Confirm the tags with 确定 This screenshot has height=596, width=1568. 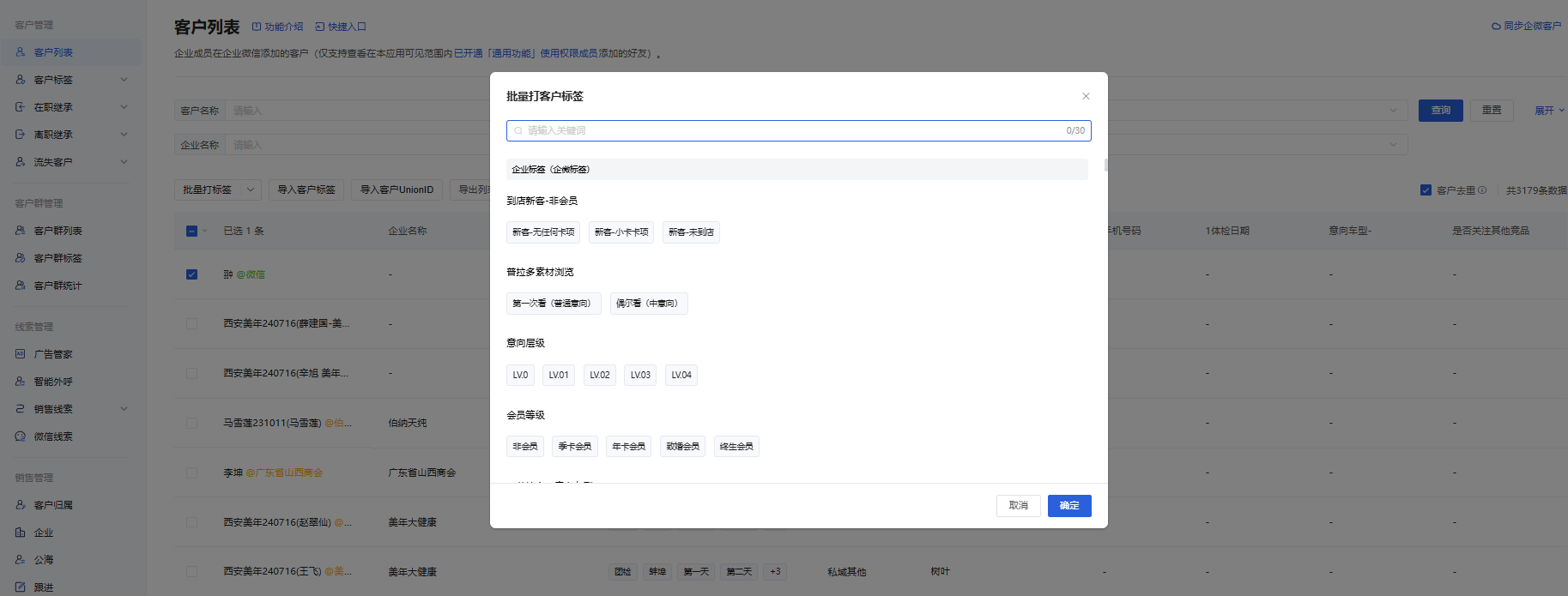[1069, 506]
